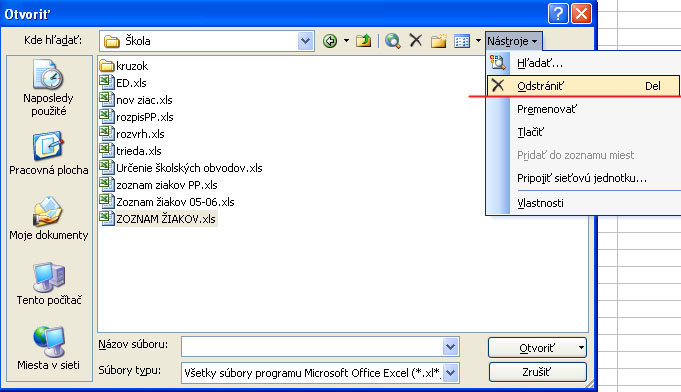Select file ZOZNAM ŽIAKOV.xls
Viewport: 681px width, 392px height.
click(158, 219)
